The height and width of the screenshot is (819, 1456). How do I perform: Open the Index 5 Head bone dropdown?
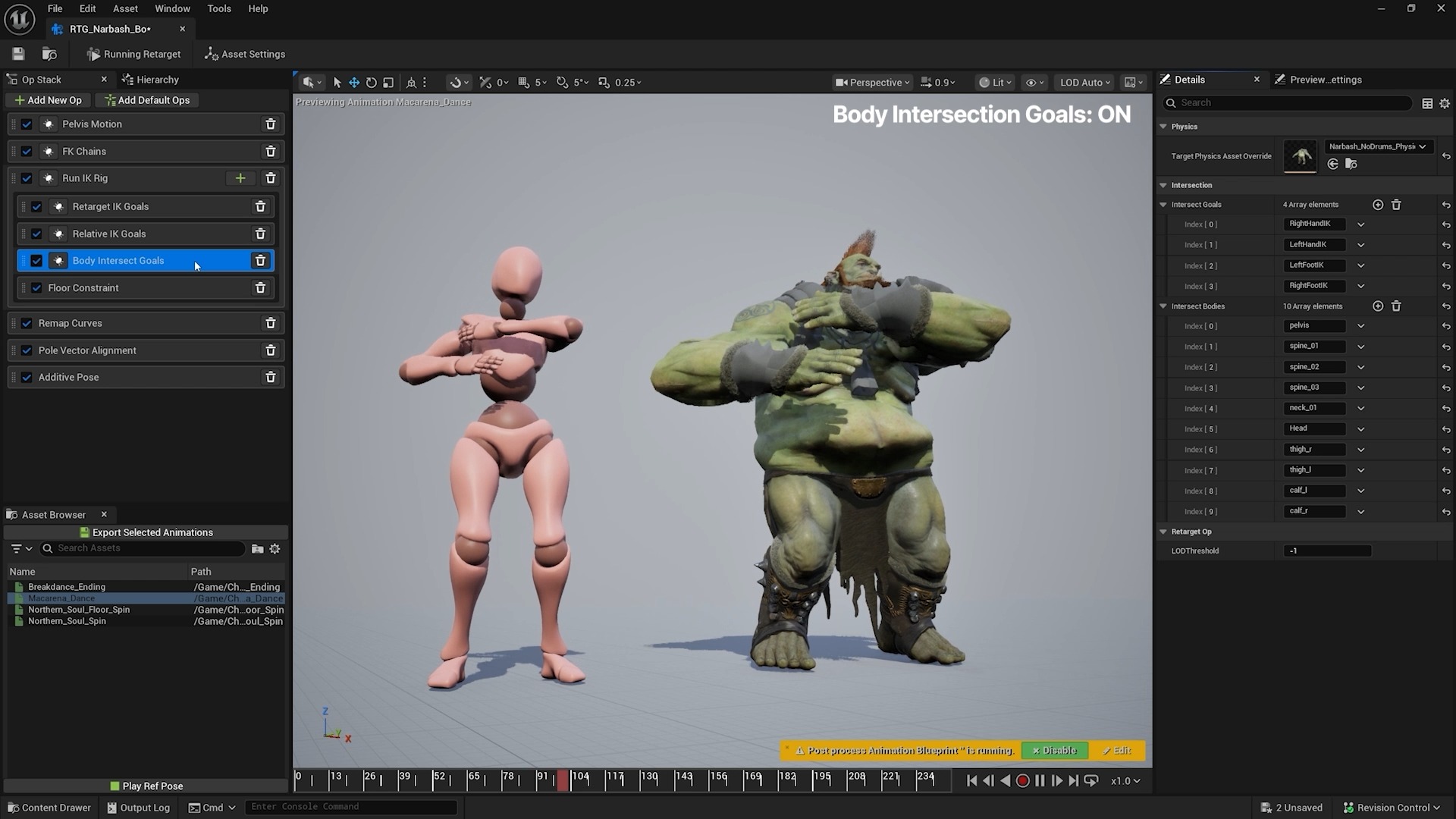coord(1361,428)
